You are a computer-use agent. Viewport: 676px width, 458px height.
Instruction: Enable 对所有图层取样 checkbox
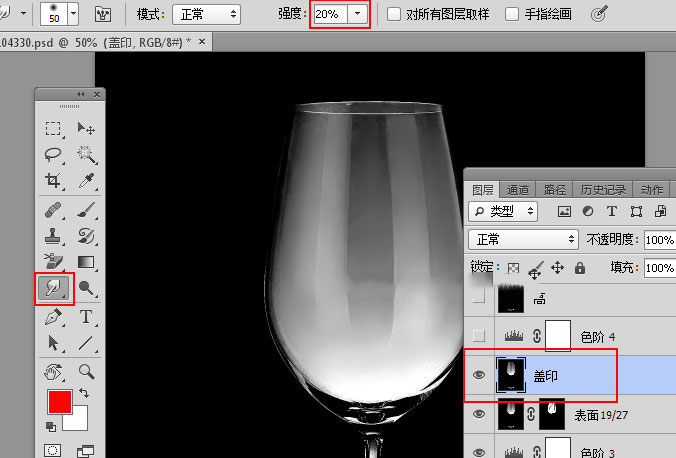tap(394, 14)
